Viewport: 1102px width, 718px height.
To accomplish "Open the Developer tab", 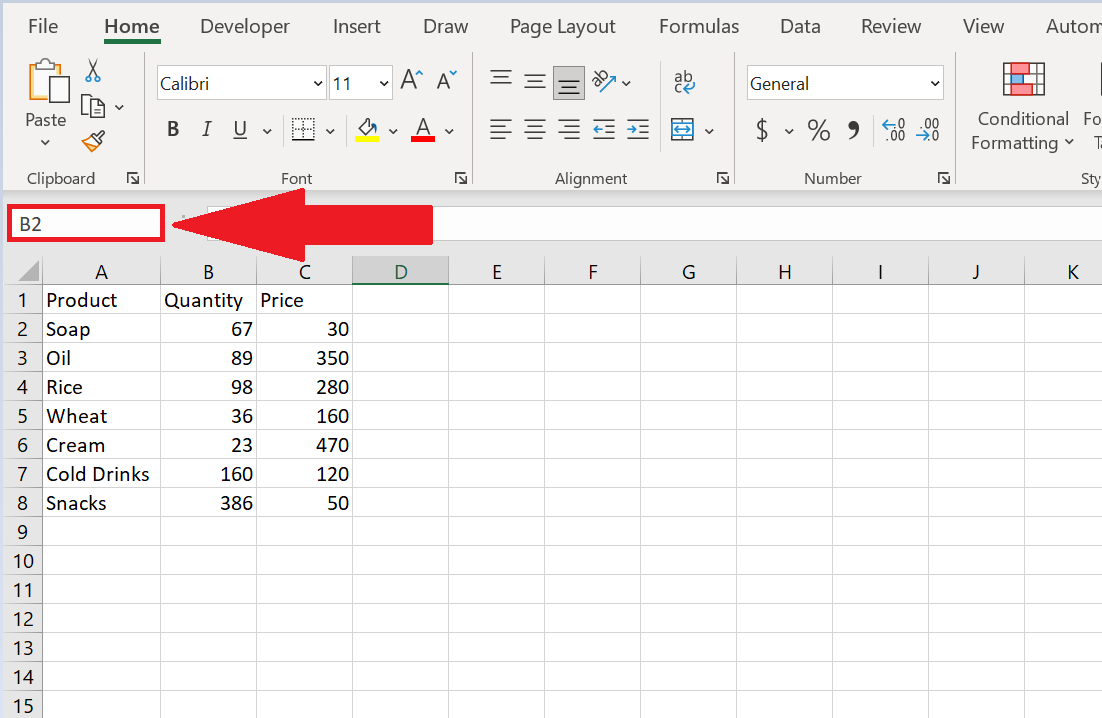I will 244,26.
